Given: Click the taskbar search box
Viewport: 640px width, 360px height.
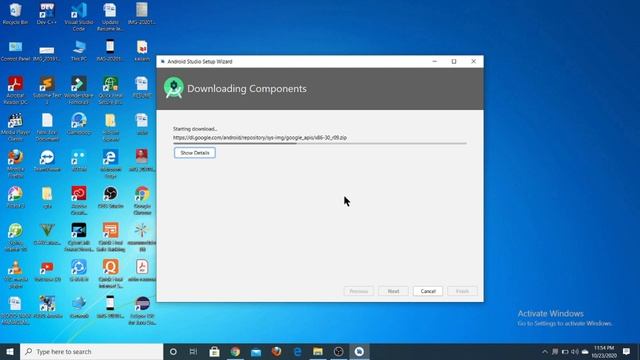Looking at the screenshot, I should point(91,351).
